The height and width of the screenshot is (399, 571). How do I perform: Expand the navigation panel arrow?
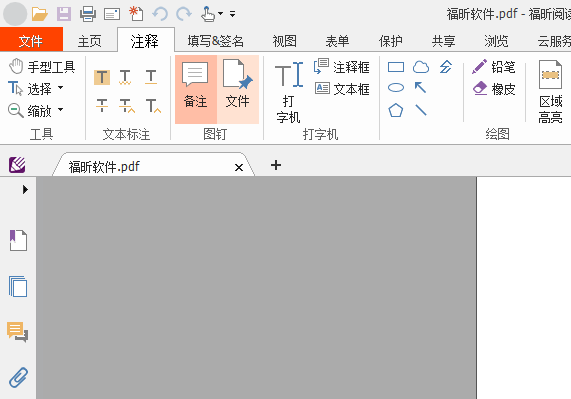click(x=25, y=189)
